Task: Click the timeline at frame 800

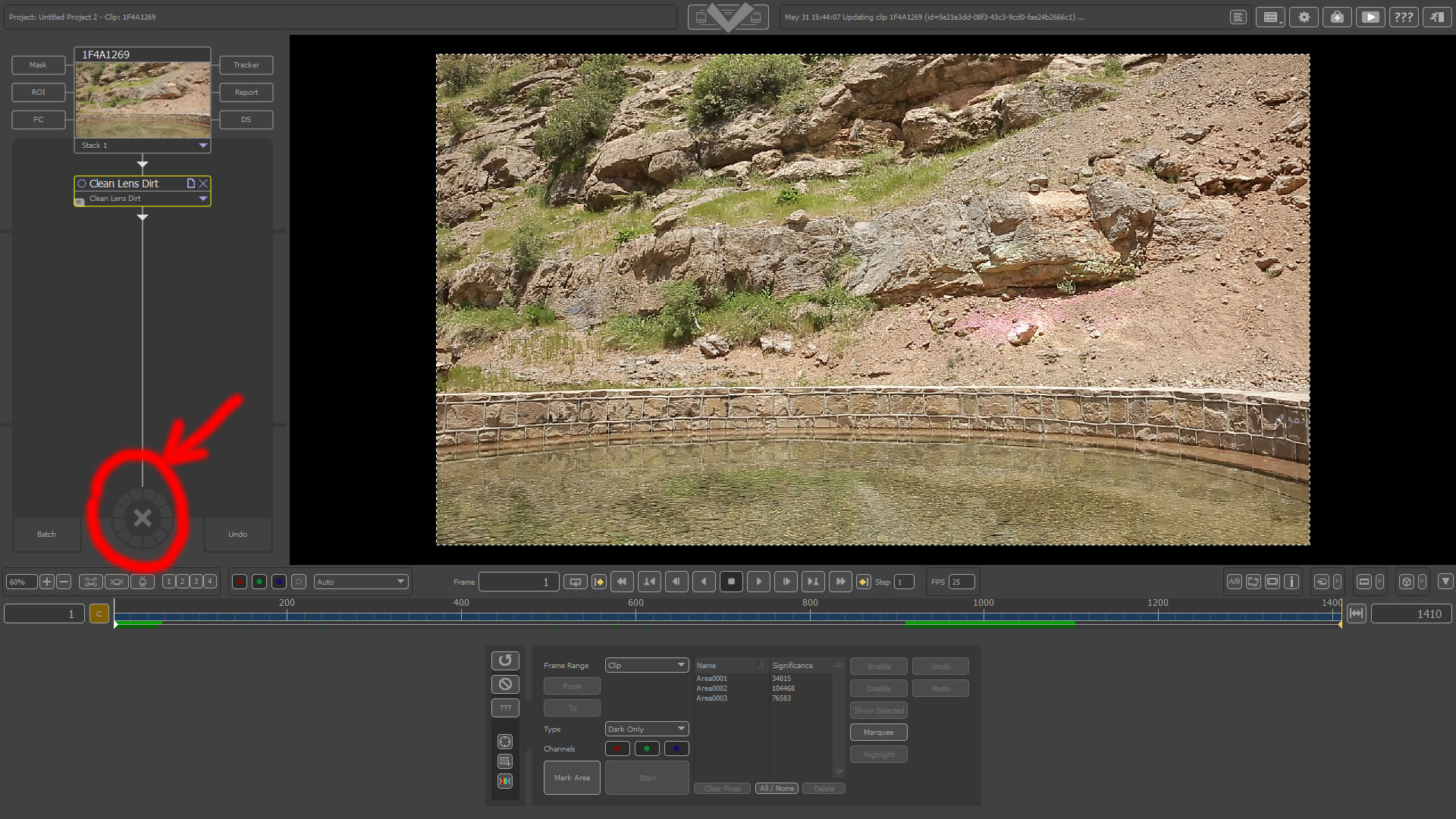Action: pyautogui.click(x=810, y=617)
